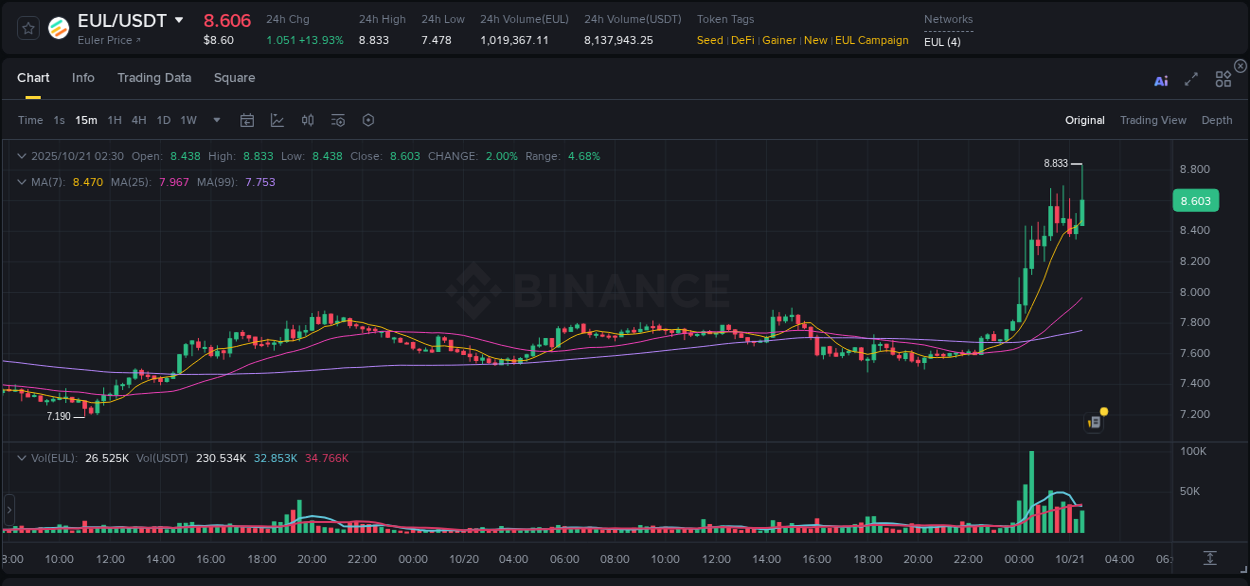Open the EUL Campaign tag link
This screenshot has width=1250, height=586.
(871, 41)
